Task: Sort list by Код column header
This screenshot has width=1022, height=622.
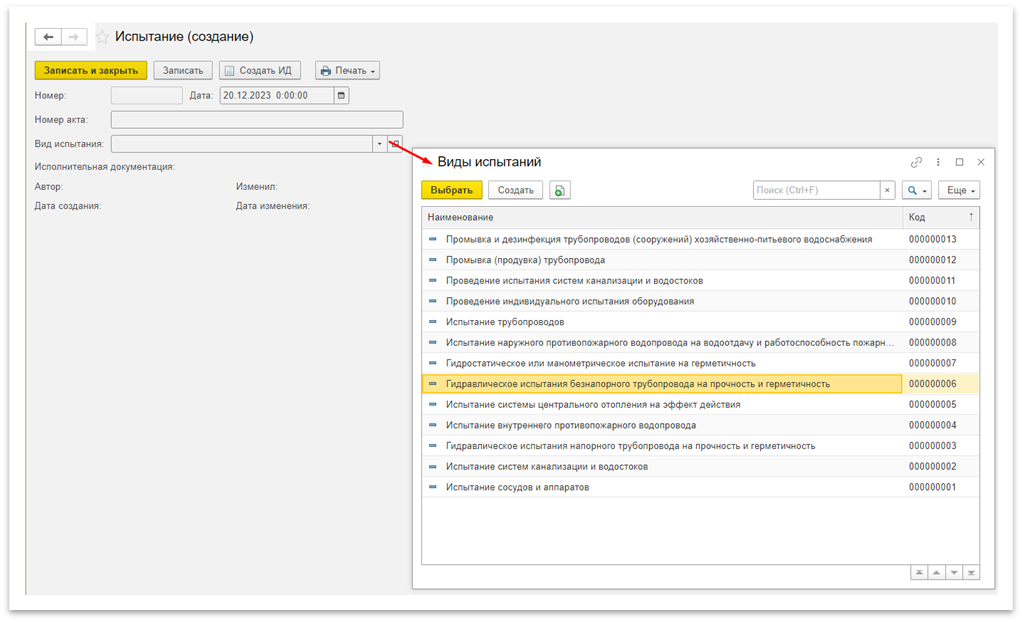Action: pos(940,217)
